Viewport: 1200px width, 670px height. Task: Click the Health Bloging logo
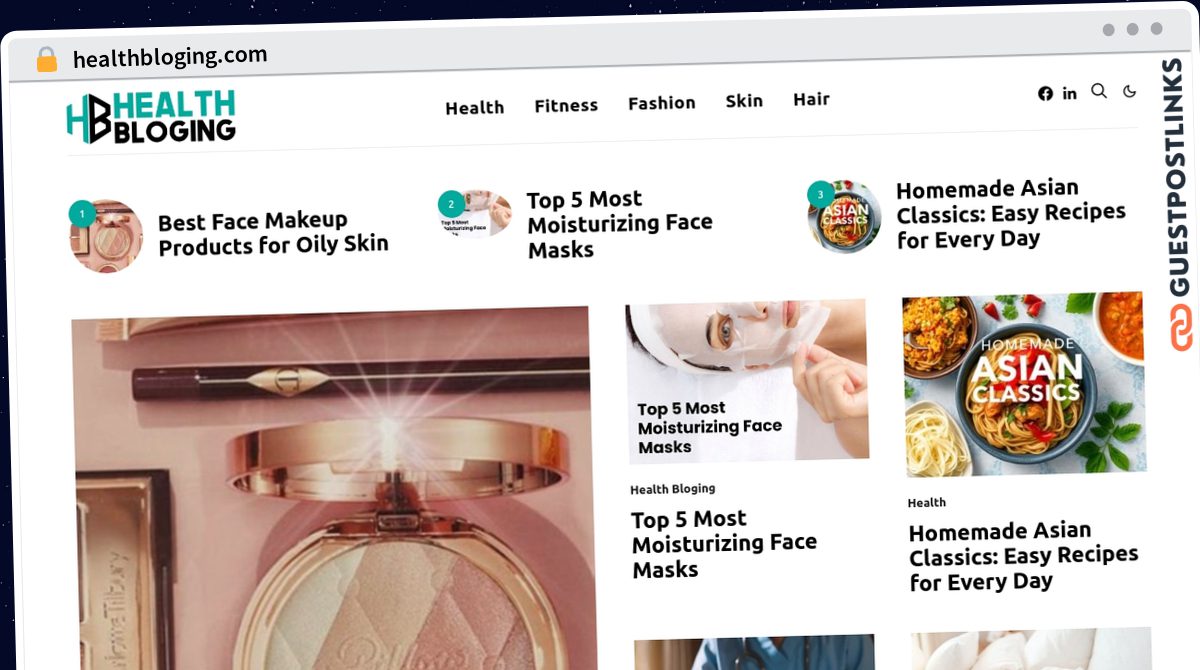click(151, 118)
